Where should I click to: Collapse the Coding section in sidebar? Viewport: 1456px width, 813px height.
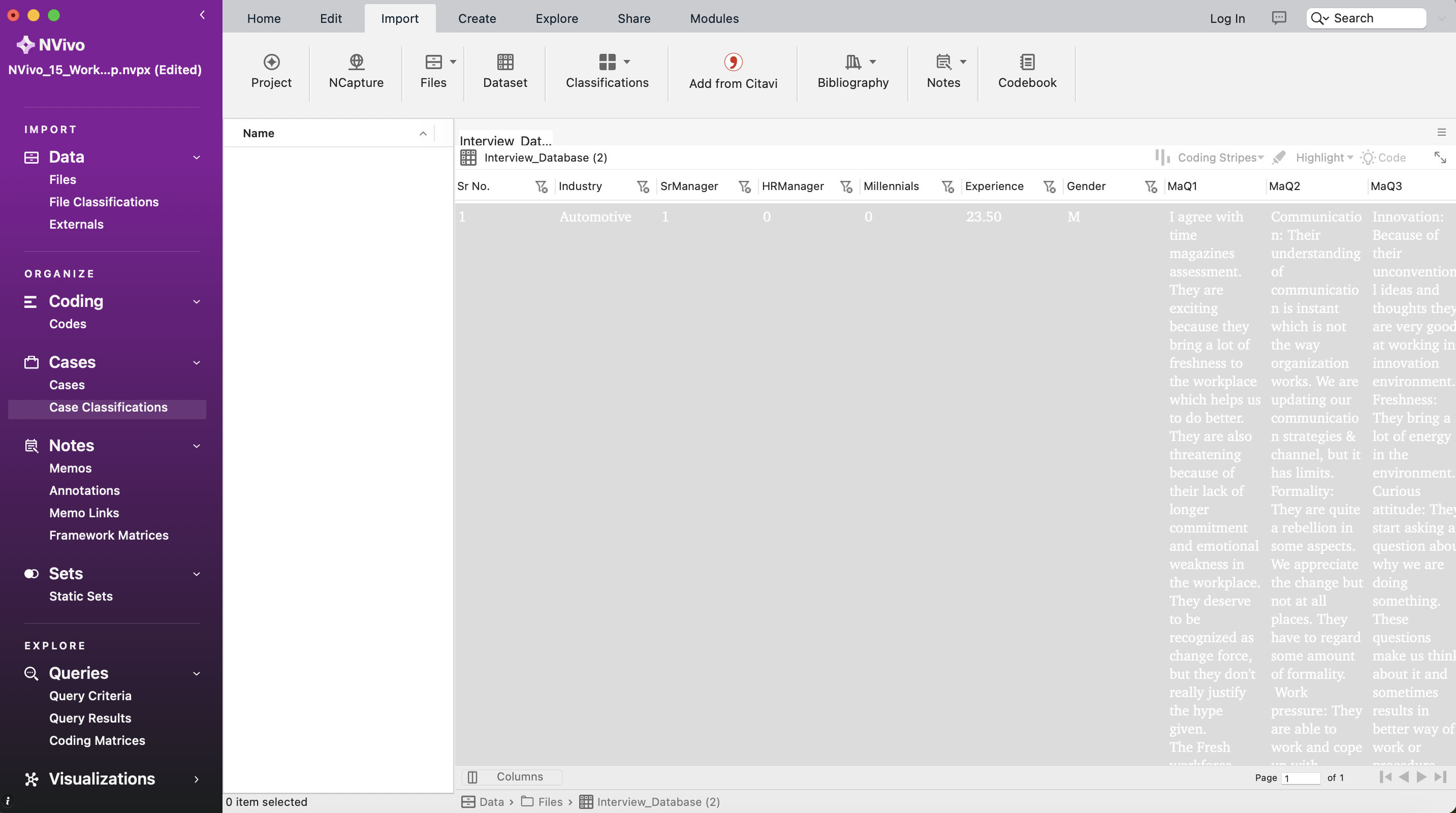196,301
